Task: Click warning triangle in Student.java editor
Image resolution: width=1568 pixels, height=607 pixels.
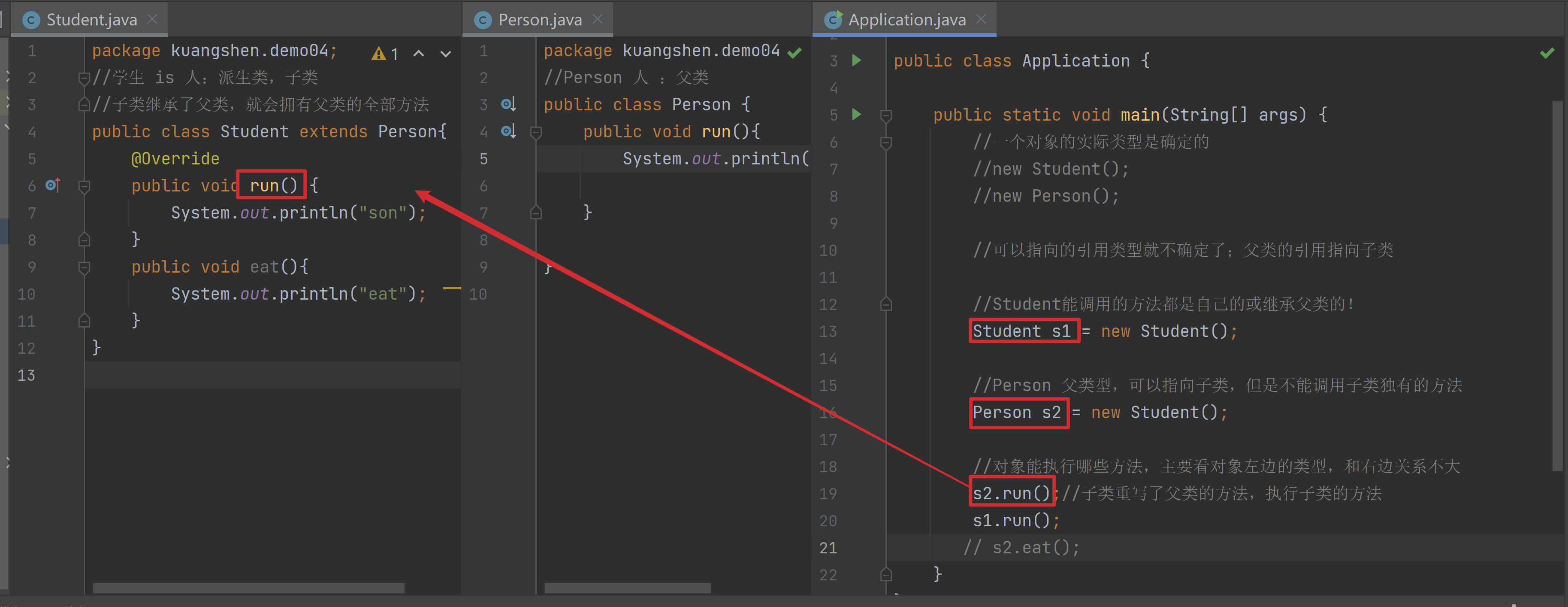Action: [x=379, y=54]
